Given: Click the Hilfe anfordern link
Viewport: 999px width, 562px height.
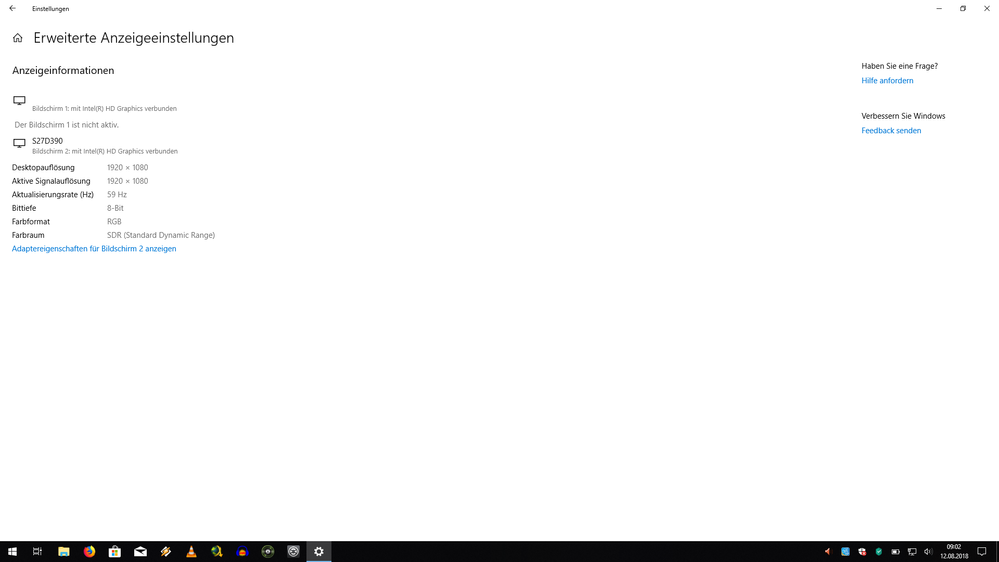Looking at the screenshot, I should (887, 81).
